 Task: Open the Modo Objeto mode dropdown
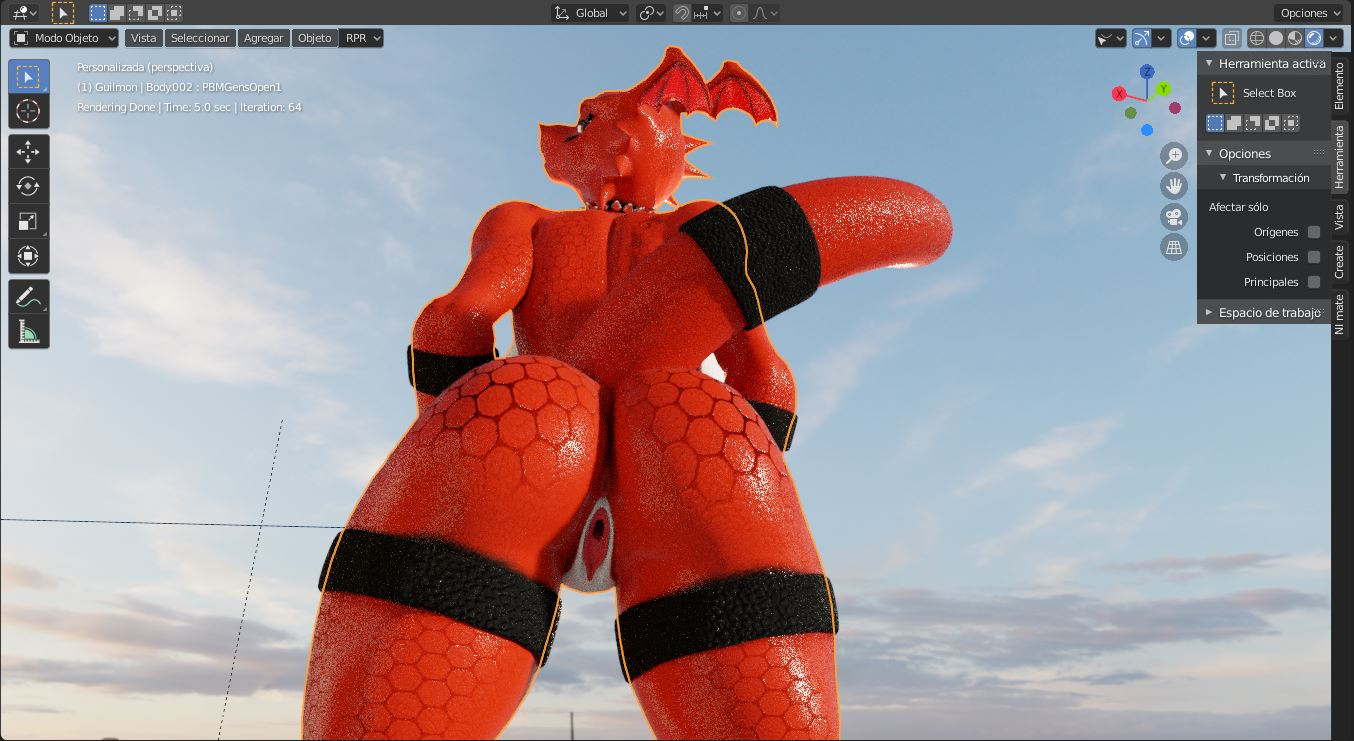pos(64,38)
